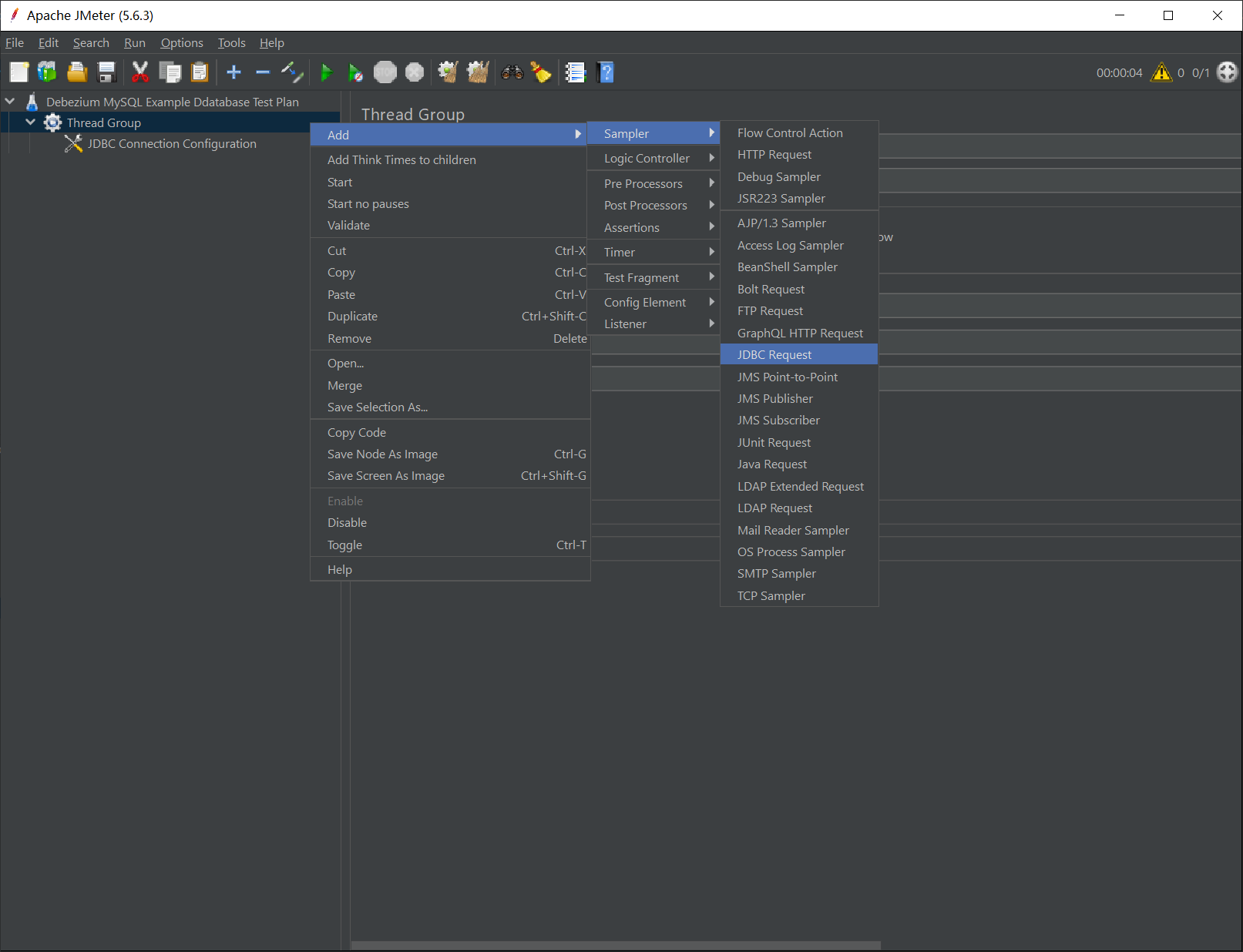This screenshot has height=952, width=1243.
Task: Select Flow Control Action entry
Action: coord(799,132)
